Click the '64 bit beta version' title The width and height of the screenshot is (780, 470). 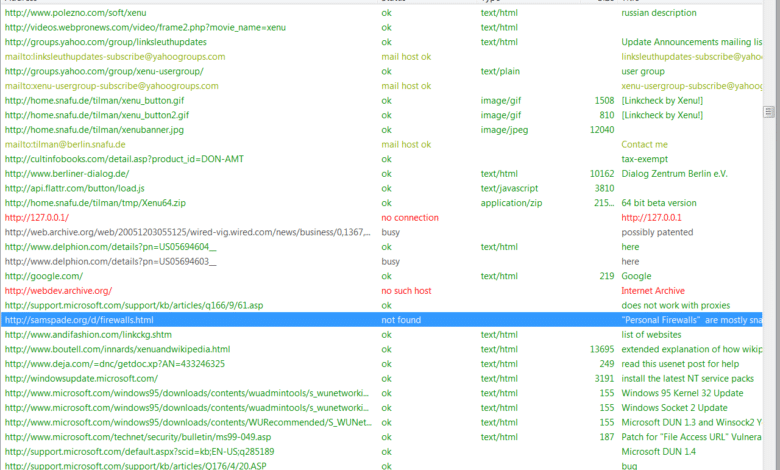tap(659, 203)
